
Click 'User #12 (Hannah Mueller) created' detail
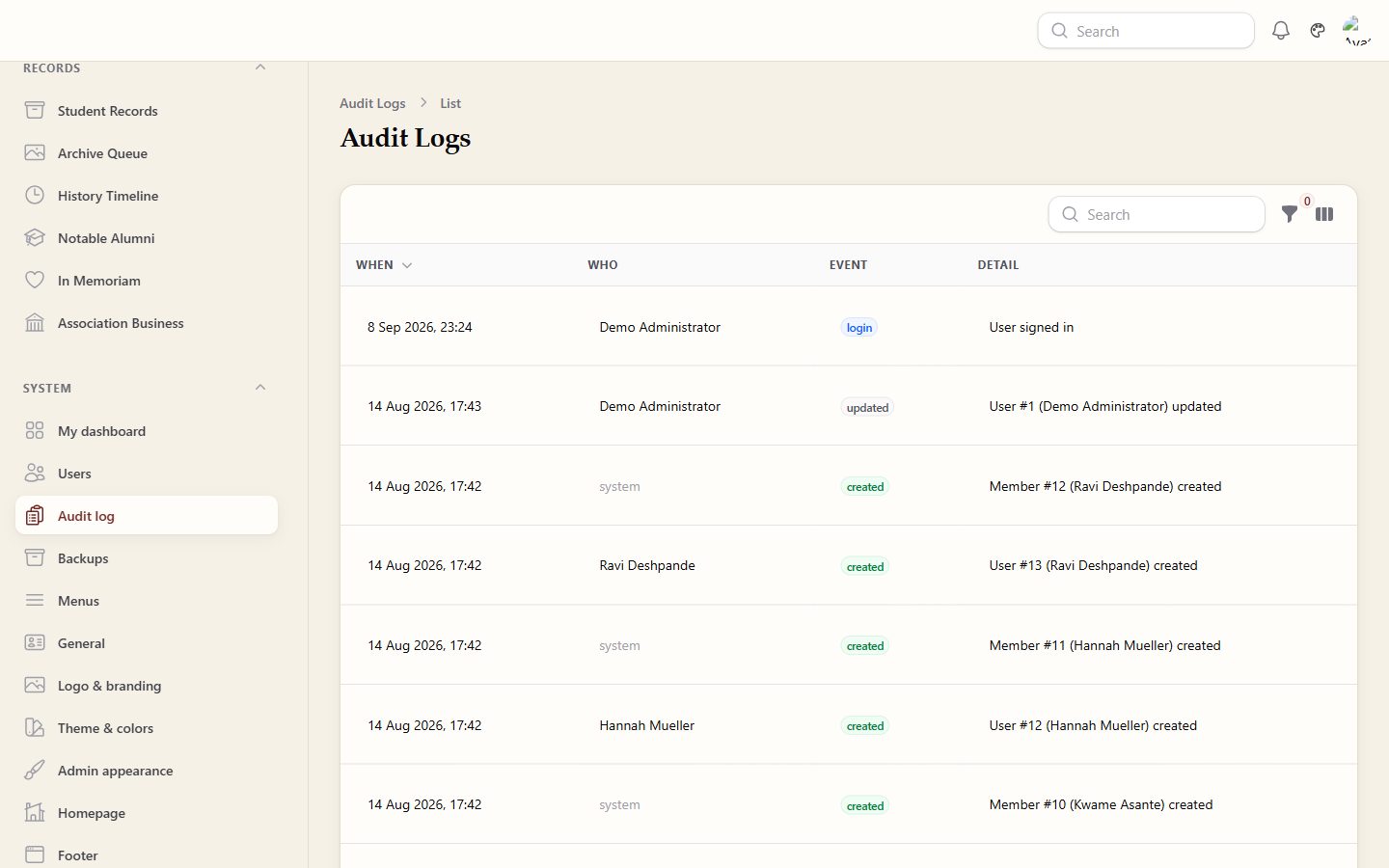(x=1093, y=725)
